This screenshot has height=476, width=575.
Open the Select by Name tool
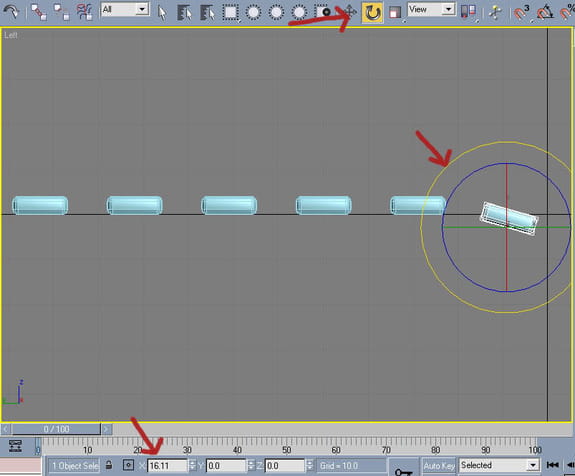pos(184,13)
